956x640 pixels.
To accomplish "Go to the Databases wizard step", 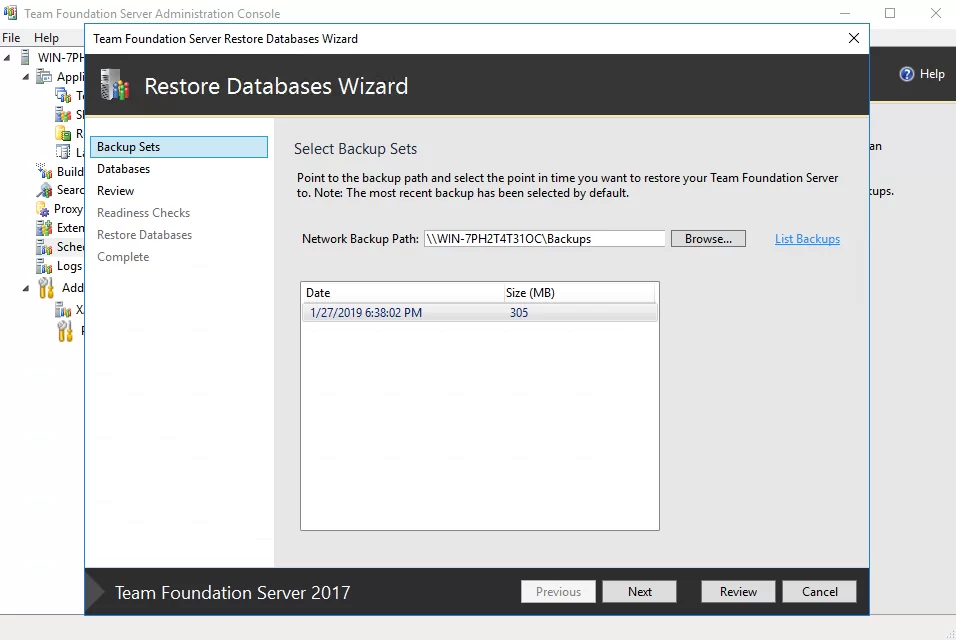I will [x=123, y=169].
